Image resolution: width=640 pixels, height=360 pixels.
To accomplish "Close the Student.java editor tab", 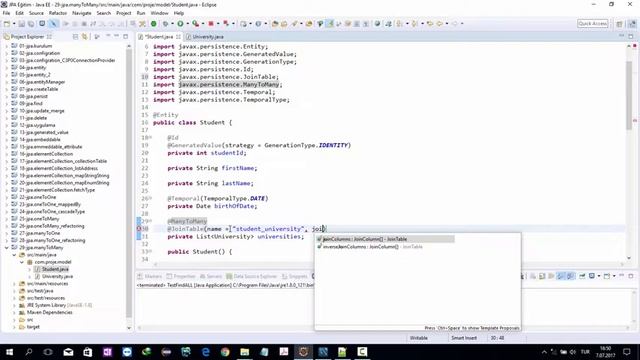I will 178,37.
